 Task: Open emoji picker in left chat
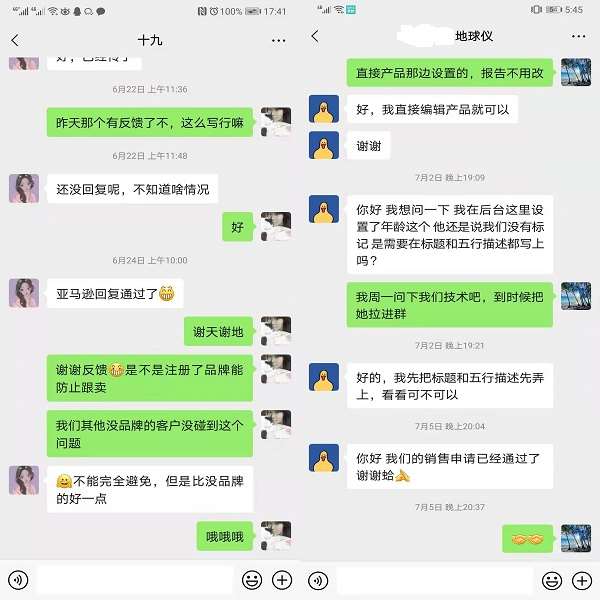pyautogui.click(x=252, y=580)
